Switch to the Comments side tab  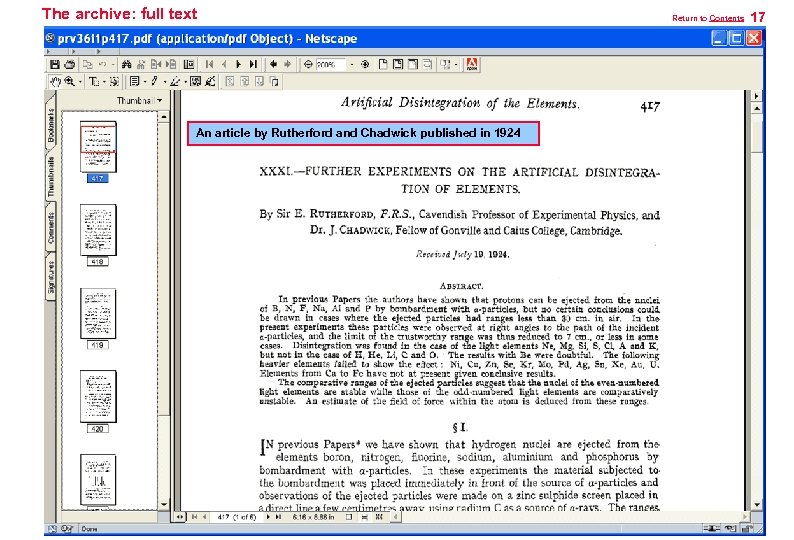click(51, 228)
